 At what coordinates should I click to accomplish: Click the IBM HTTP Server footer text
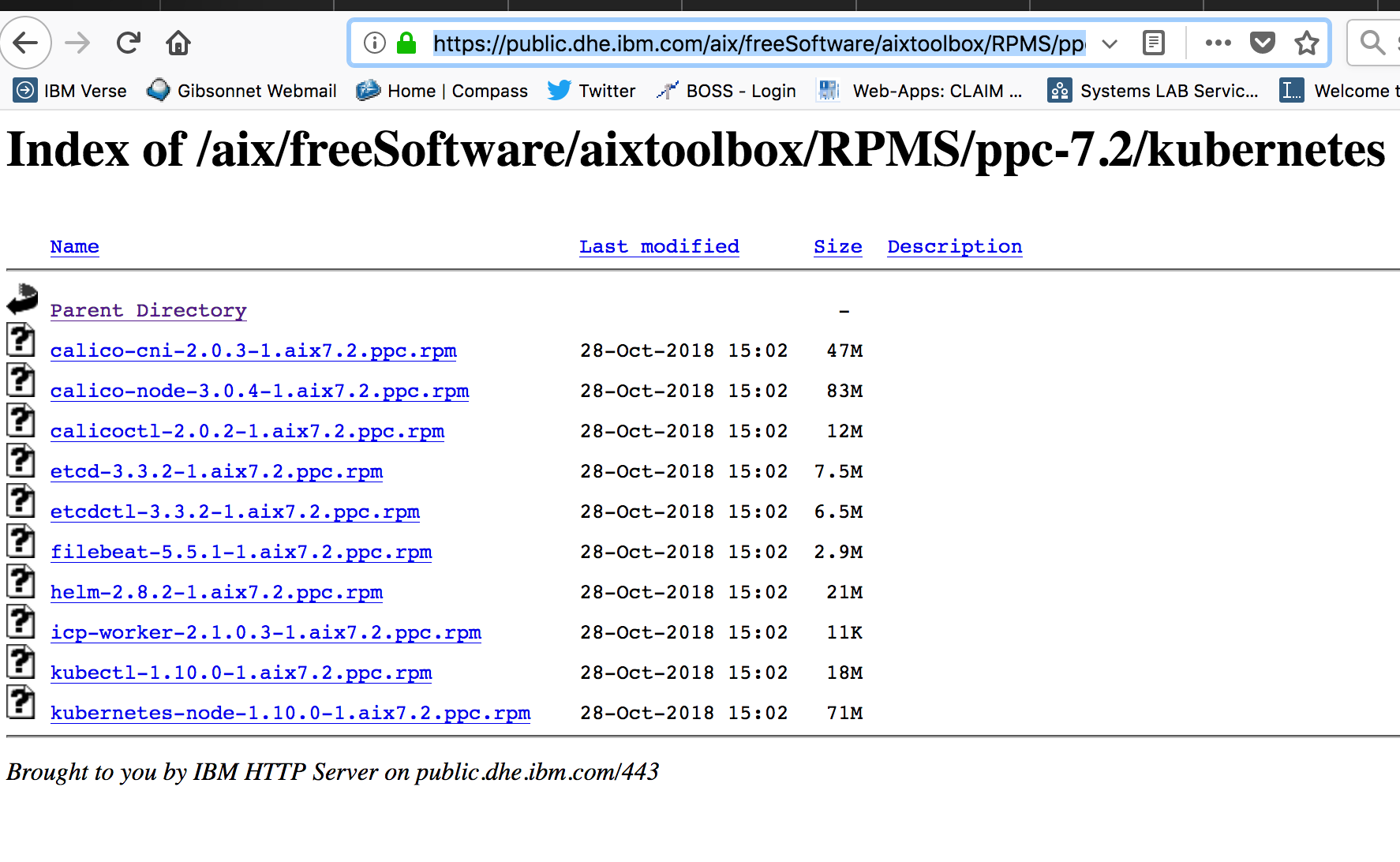[332, 771]
